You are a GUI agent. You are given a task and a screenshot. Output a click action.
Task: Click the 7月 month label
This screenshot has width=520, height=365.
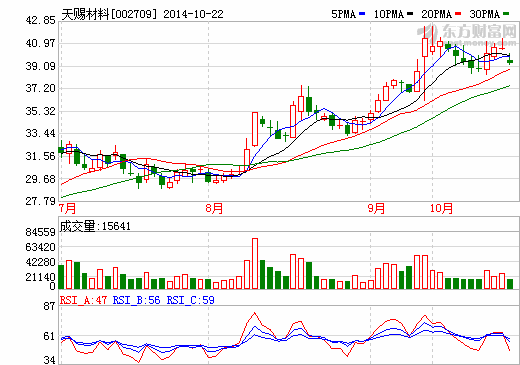pyautogui.click(x=67, y=209)
